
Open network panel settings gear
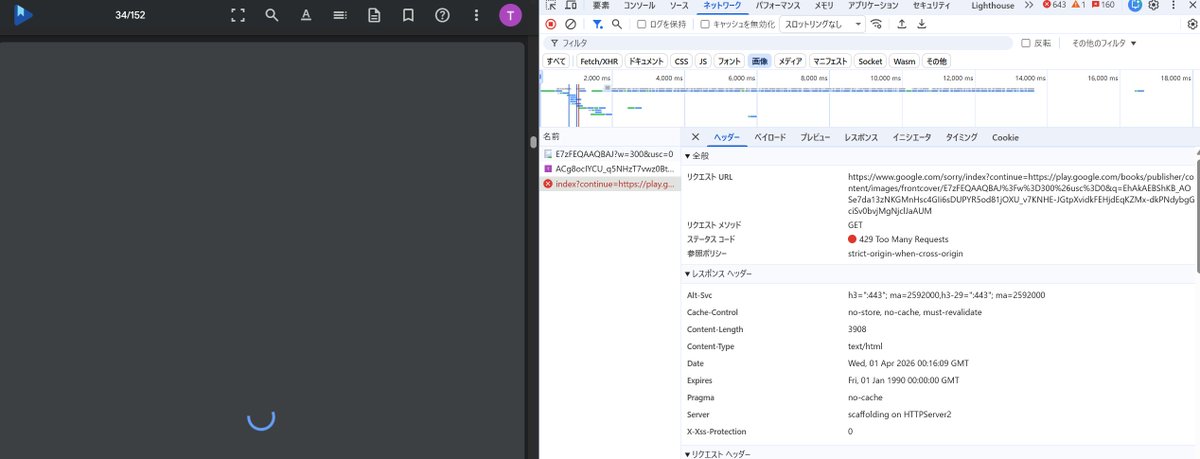(1191, 24)
